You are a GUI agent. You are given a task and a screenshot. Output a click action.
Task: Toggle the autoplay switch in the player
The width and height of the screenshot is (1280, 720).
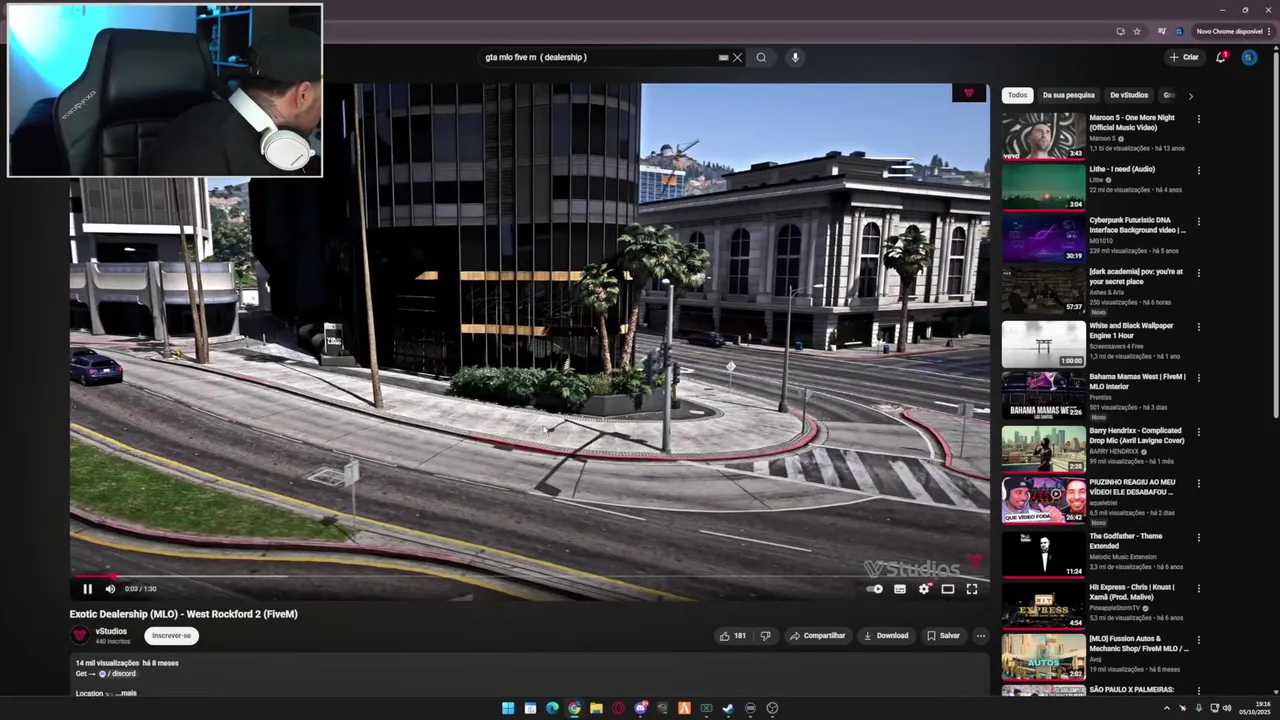[875, 589]
